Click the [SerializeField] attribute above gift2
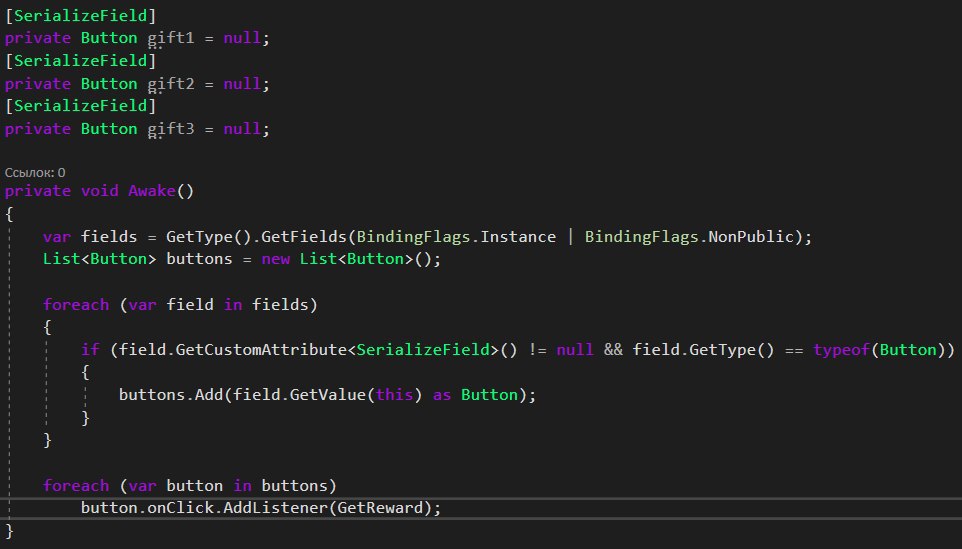962x549 pixels. click(x=80, y=61)
